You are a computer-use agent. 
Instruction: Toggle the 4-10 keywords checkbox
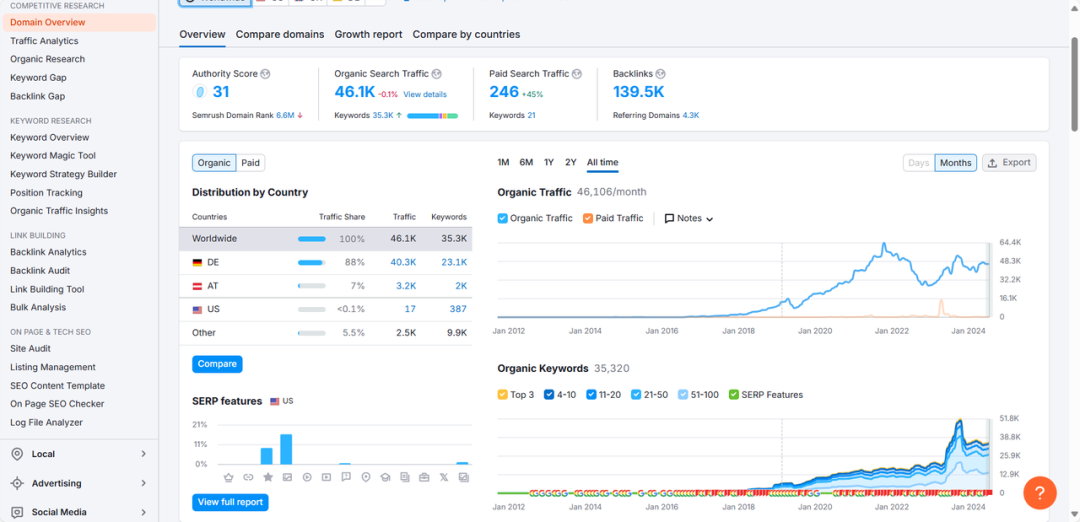click(x=550, y=395)
